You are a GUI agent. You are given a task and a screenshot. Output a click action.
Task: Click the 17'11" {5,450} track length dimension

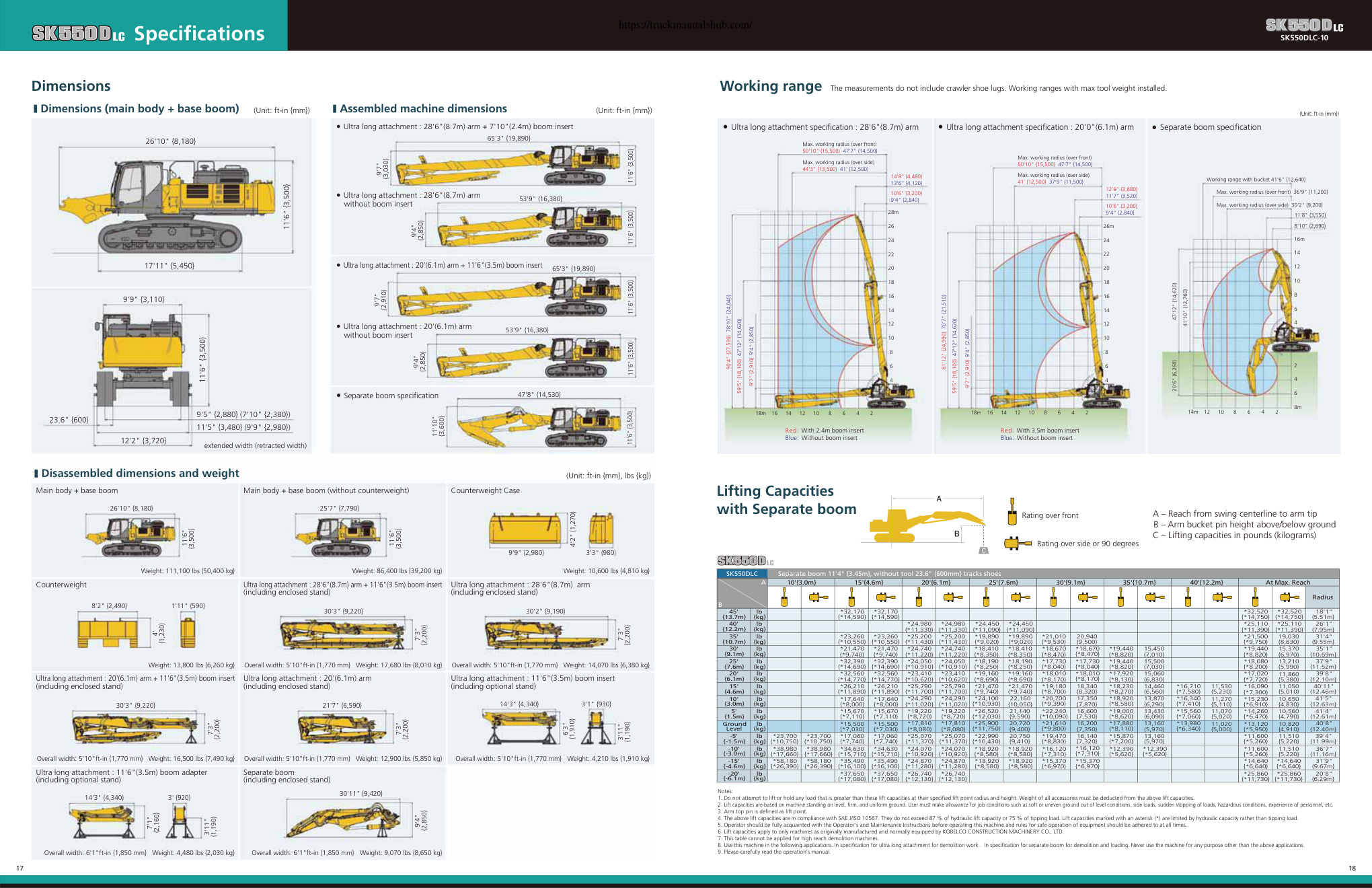point(169,266)
